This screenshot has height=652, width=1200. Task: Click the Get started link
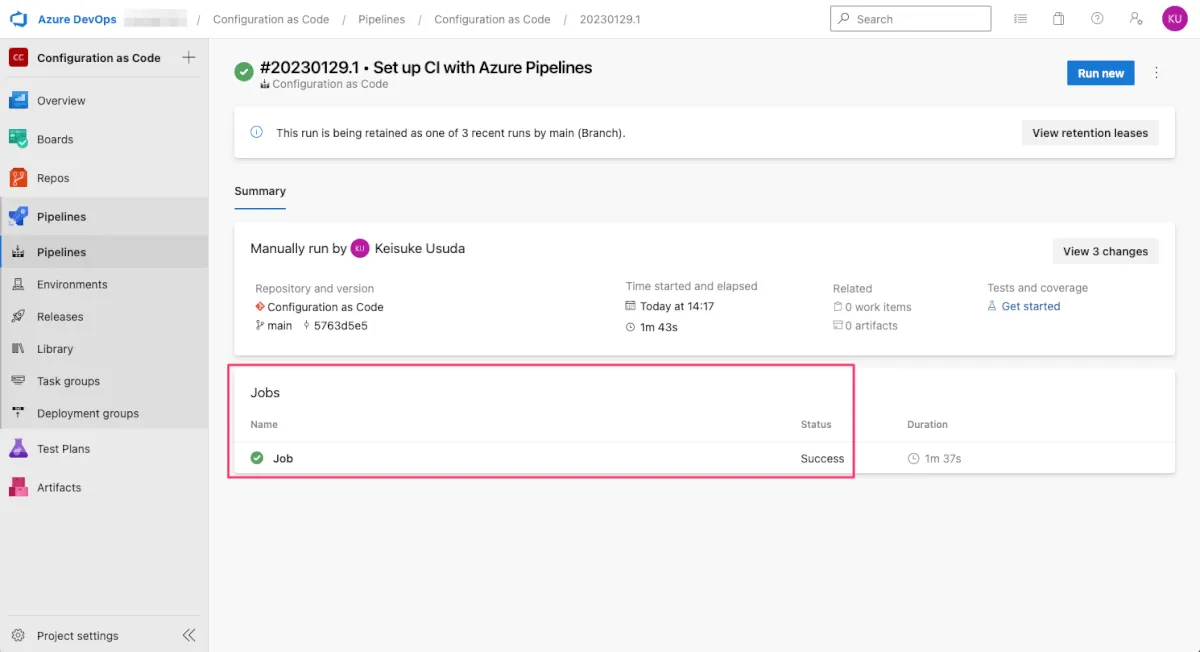click(1030, 306)
